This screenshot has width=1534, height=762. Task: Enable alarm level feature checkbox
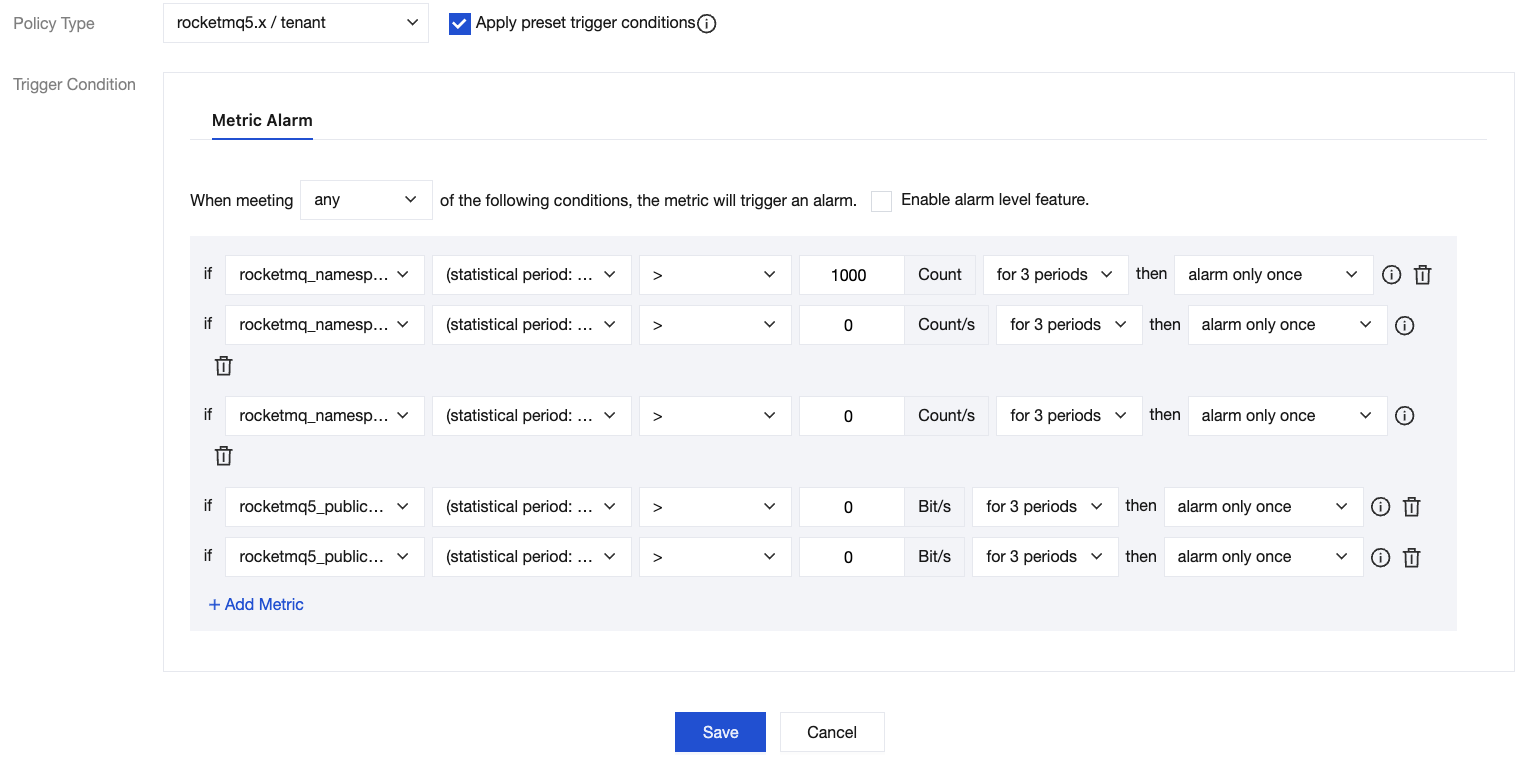[881, 201]
